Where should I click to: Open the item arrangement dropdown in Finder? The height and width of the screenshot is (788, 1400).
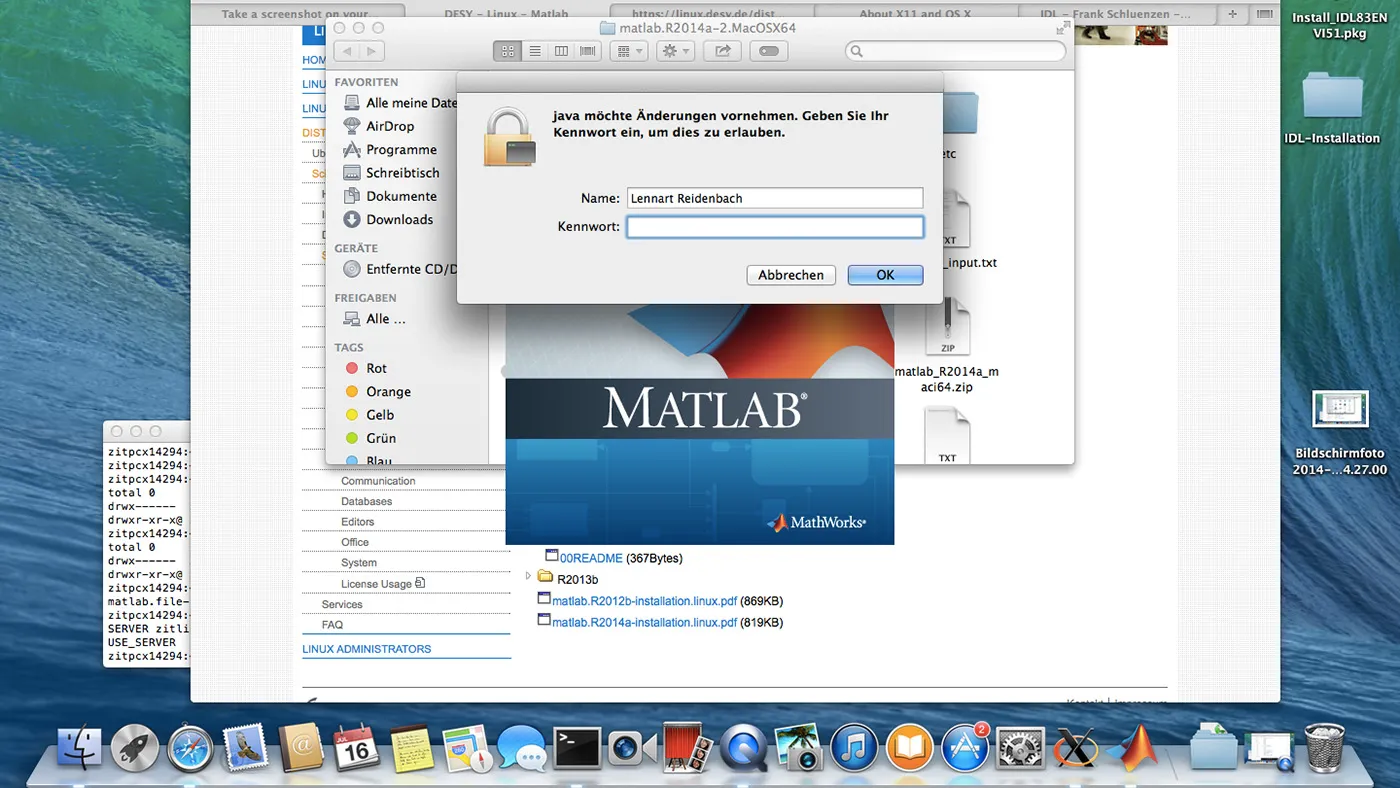629,50
